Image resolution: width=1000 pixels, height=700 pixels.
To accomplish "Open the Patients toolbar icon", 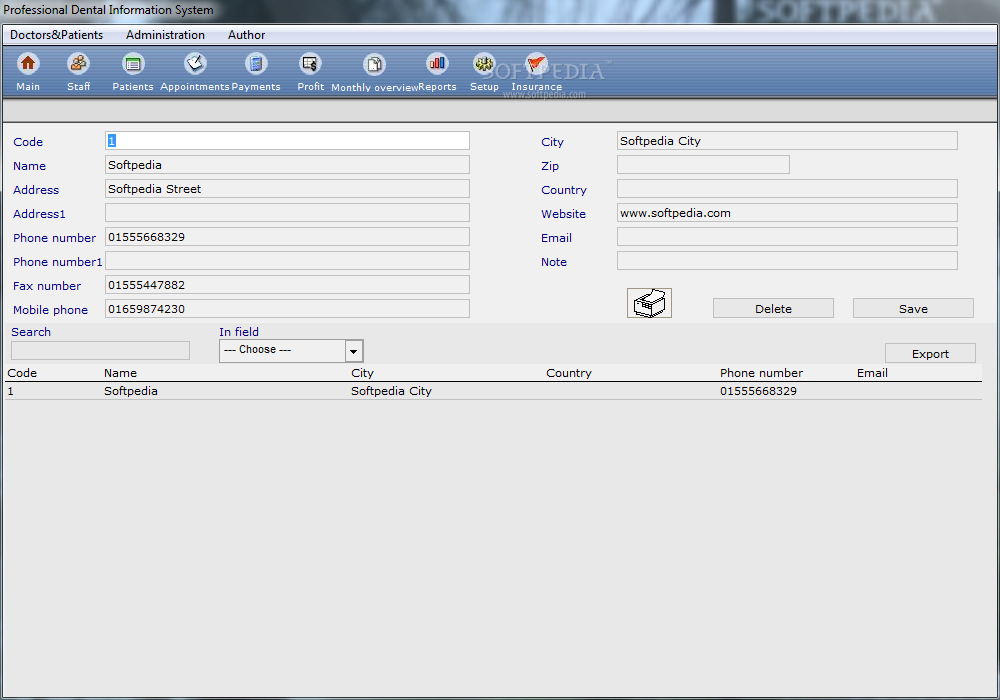I will [x=133, y=64].
